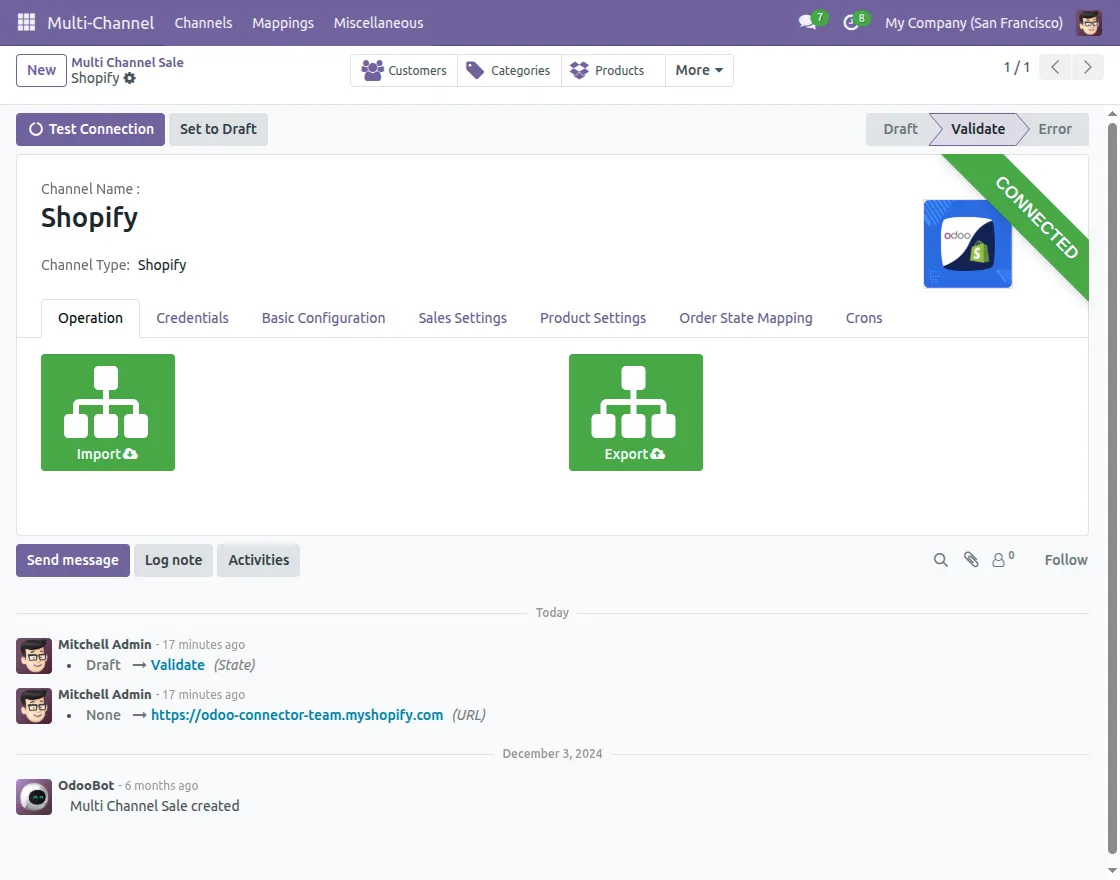Click the Shopify channel logo image

click(x=967, y=244)
